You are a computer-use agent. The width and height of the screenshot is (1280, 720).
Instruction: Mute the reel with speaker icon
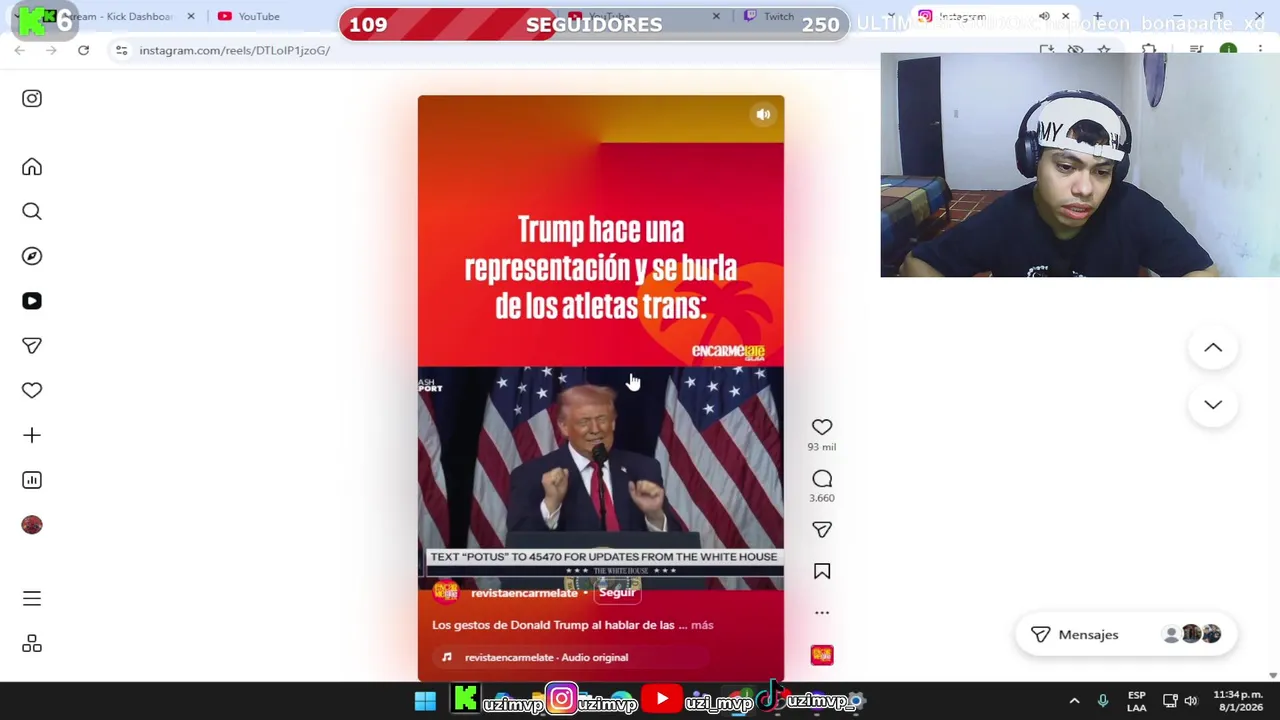763,114
